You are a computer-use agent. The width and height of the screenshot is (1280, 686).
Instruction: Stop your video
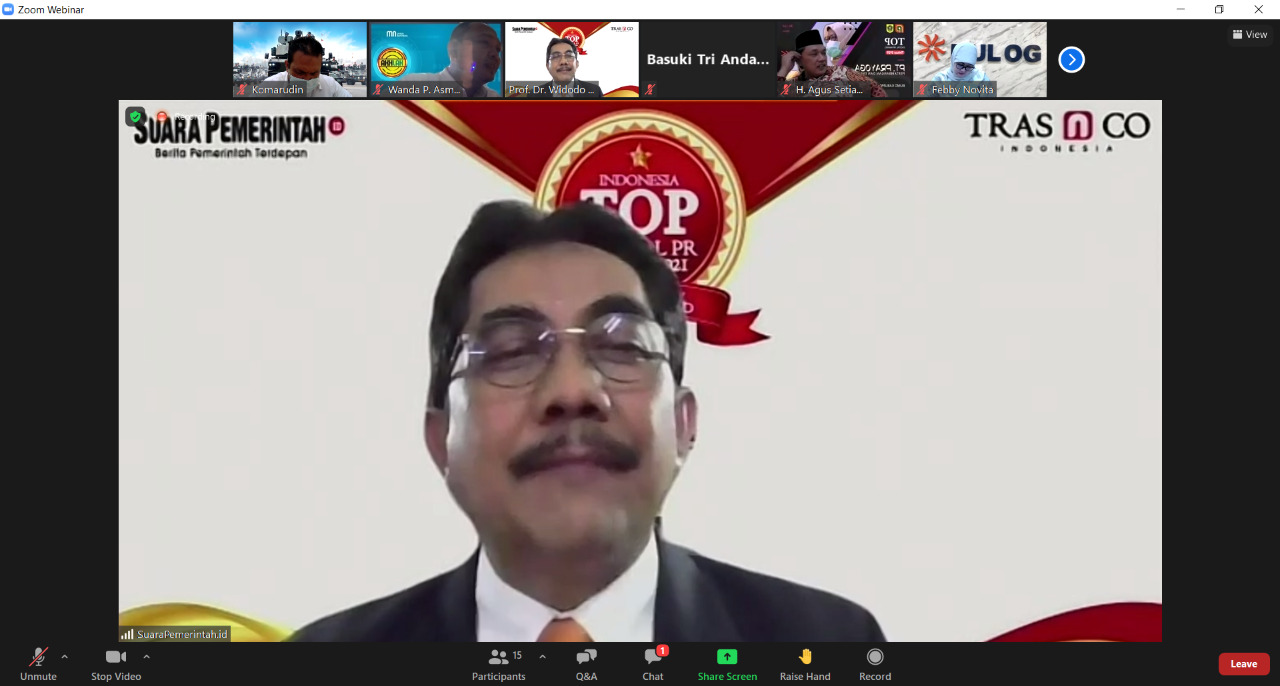tap(115, 658)
